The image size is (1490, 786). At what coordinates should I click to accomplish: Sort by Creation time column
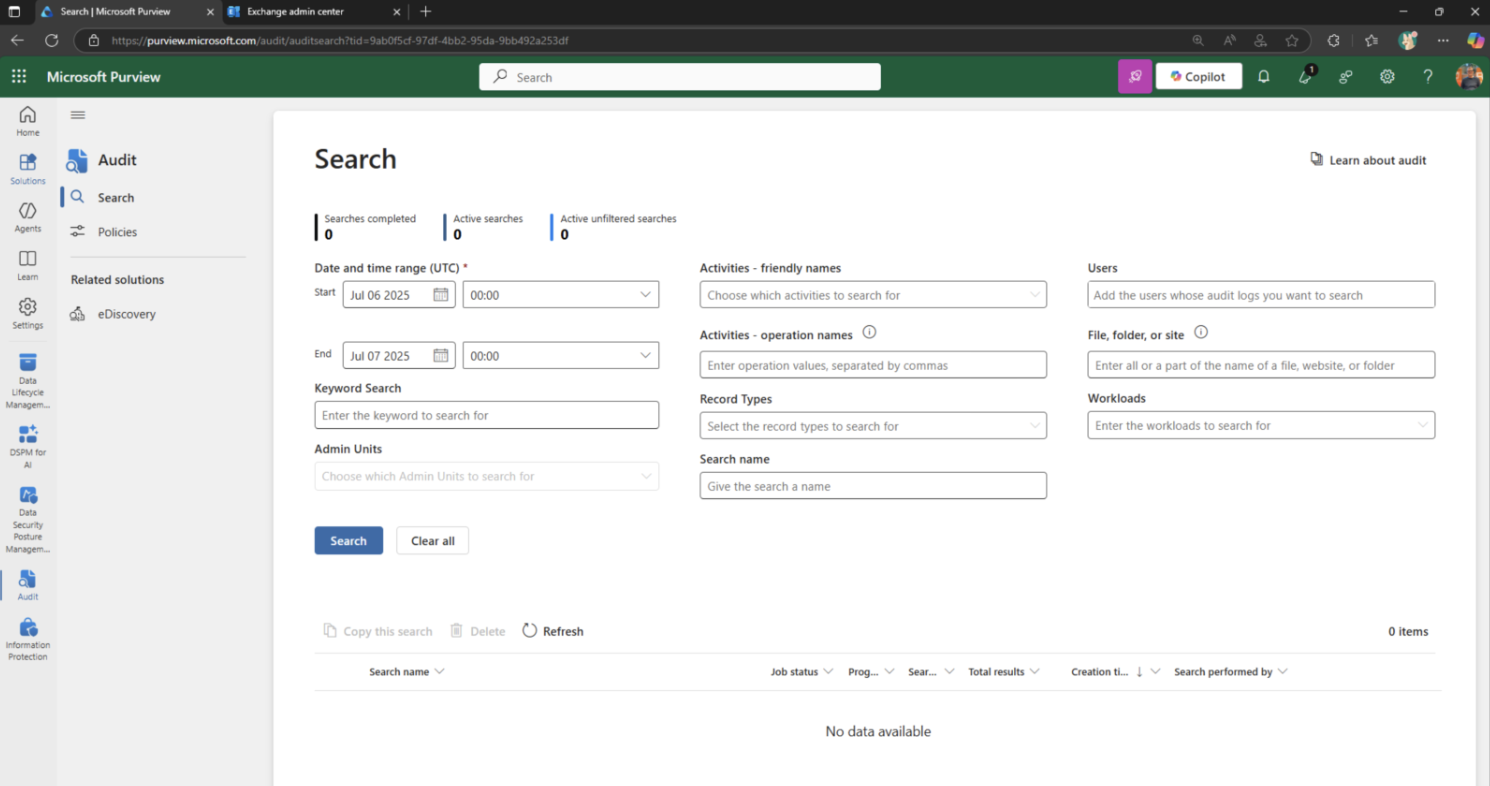coord(1099,672)
